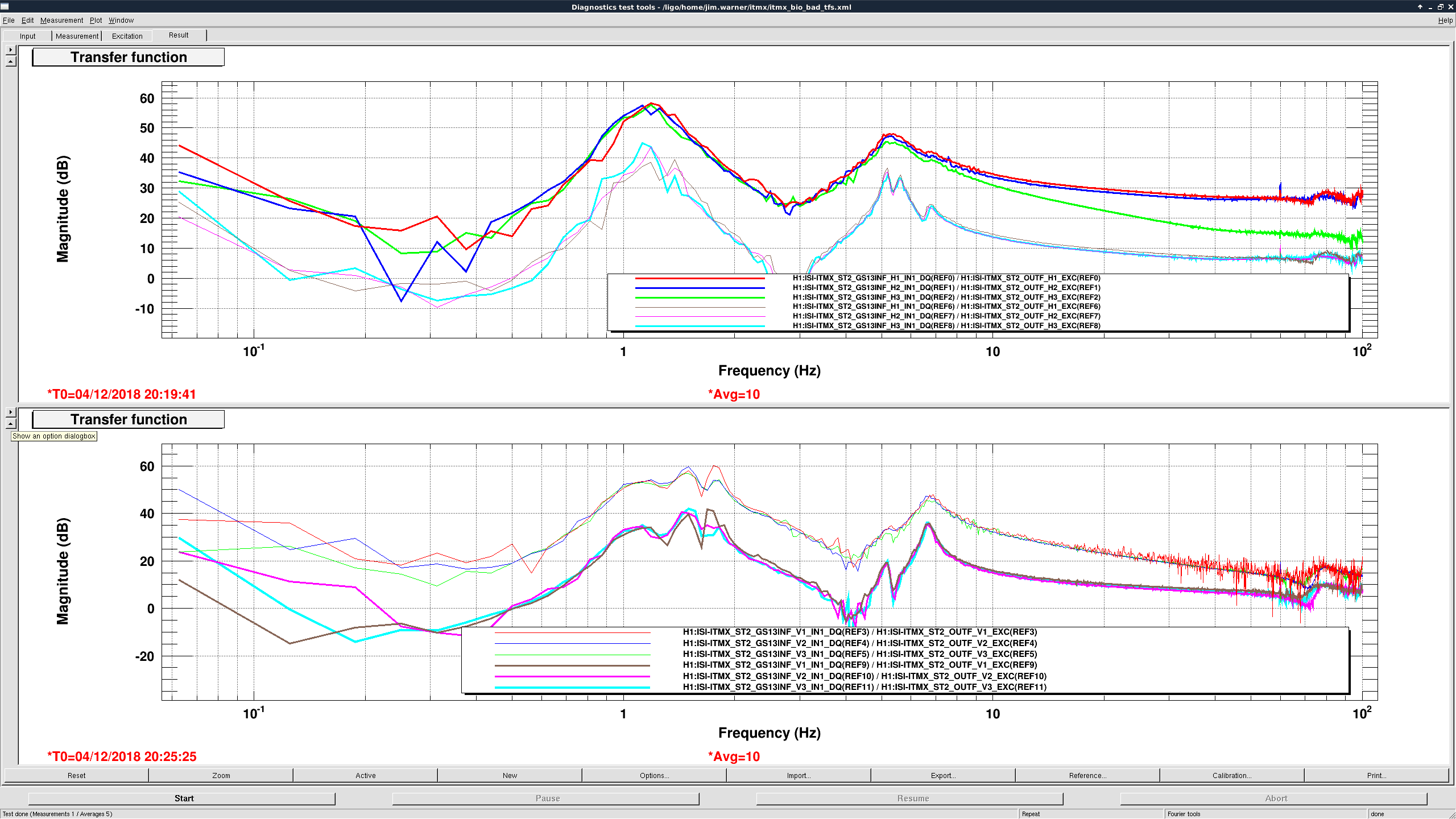Click top plot's up-arrow toggle button
Viewport: 1456px width, 819px height.
click(11, 61)
